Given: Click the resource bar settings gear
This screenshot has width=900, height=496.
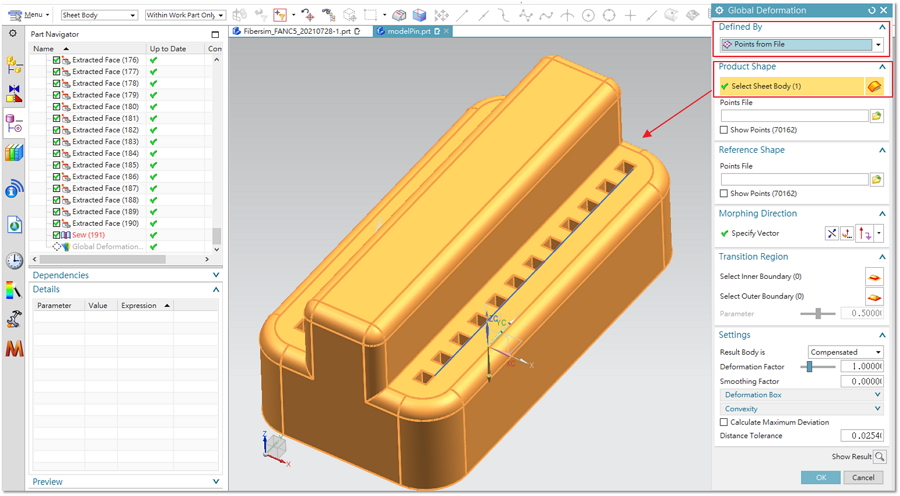Looking at the screenshot, I should [13, 34].
